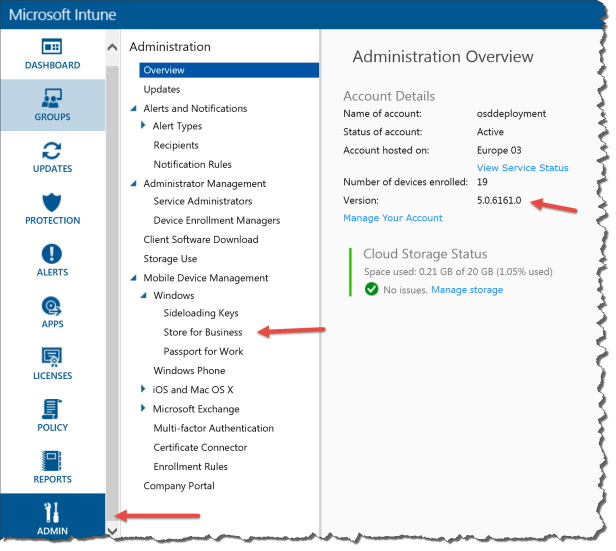Open Notification Rules
Screen dimensions: 616x551
(x=192, y=164)
